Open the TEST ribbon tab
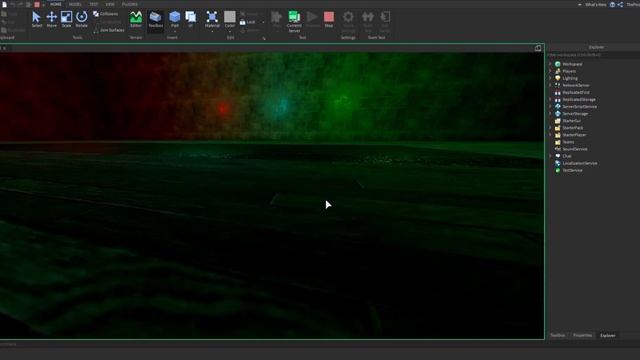 (x=93, y=4)
